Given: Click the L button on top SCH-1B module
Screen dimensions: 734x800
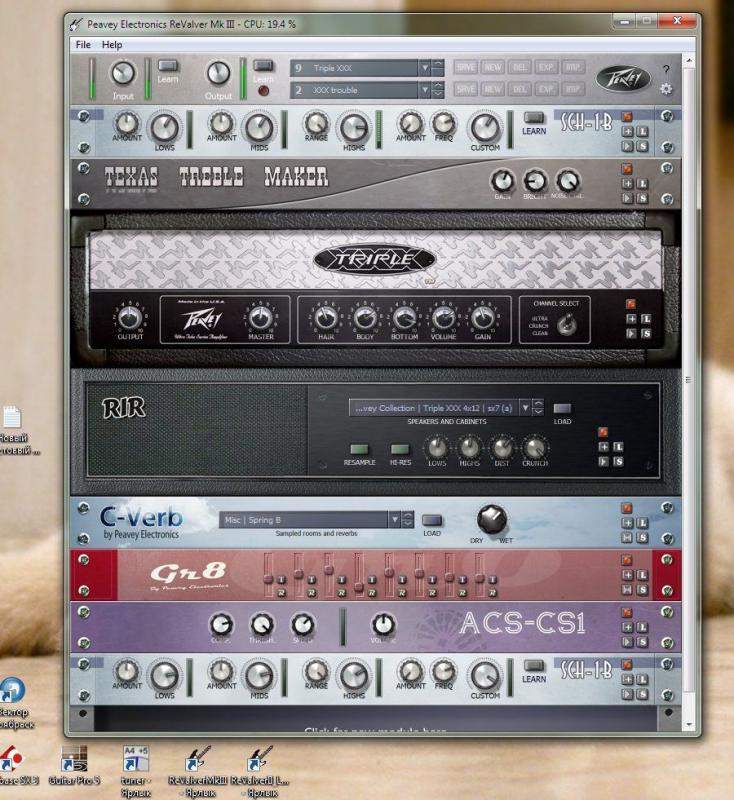Looking at the screenshot, I should [x=643, y=132].
